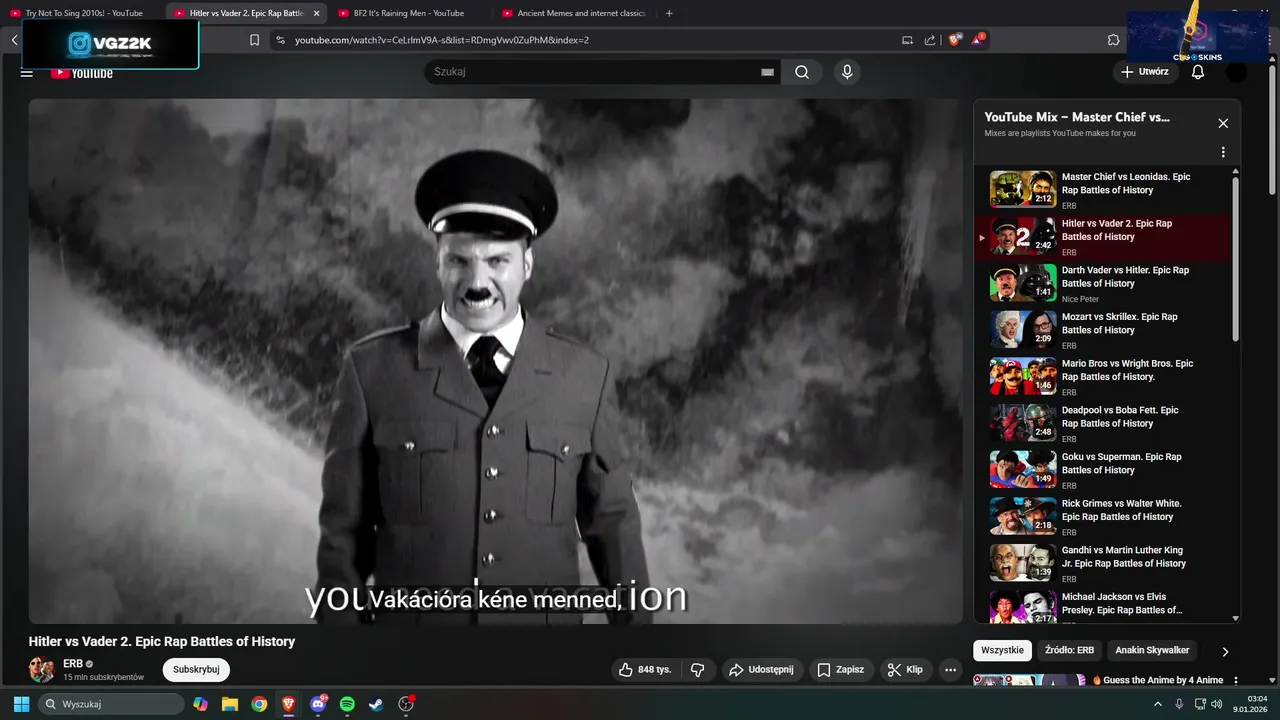
Task: Open the taskbar clock showing 03:04
Action: 1252,704
